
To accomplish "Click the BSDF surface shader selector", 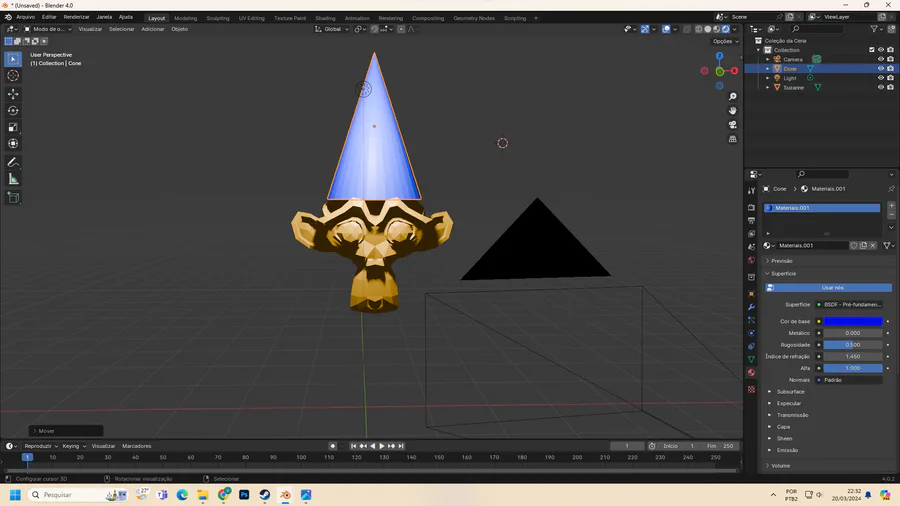I will [x=849, y=305].
